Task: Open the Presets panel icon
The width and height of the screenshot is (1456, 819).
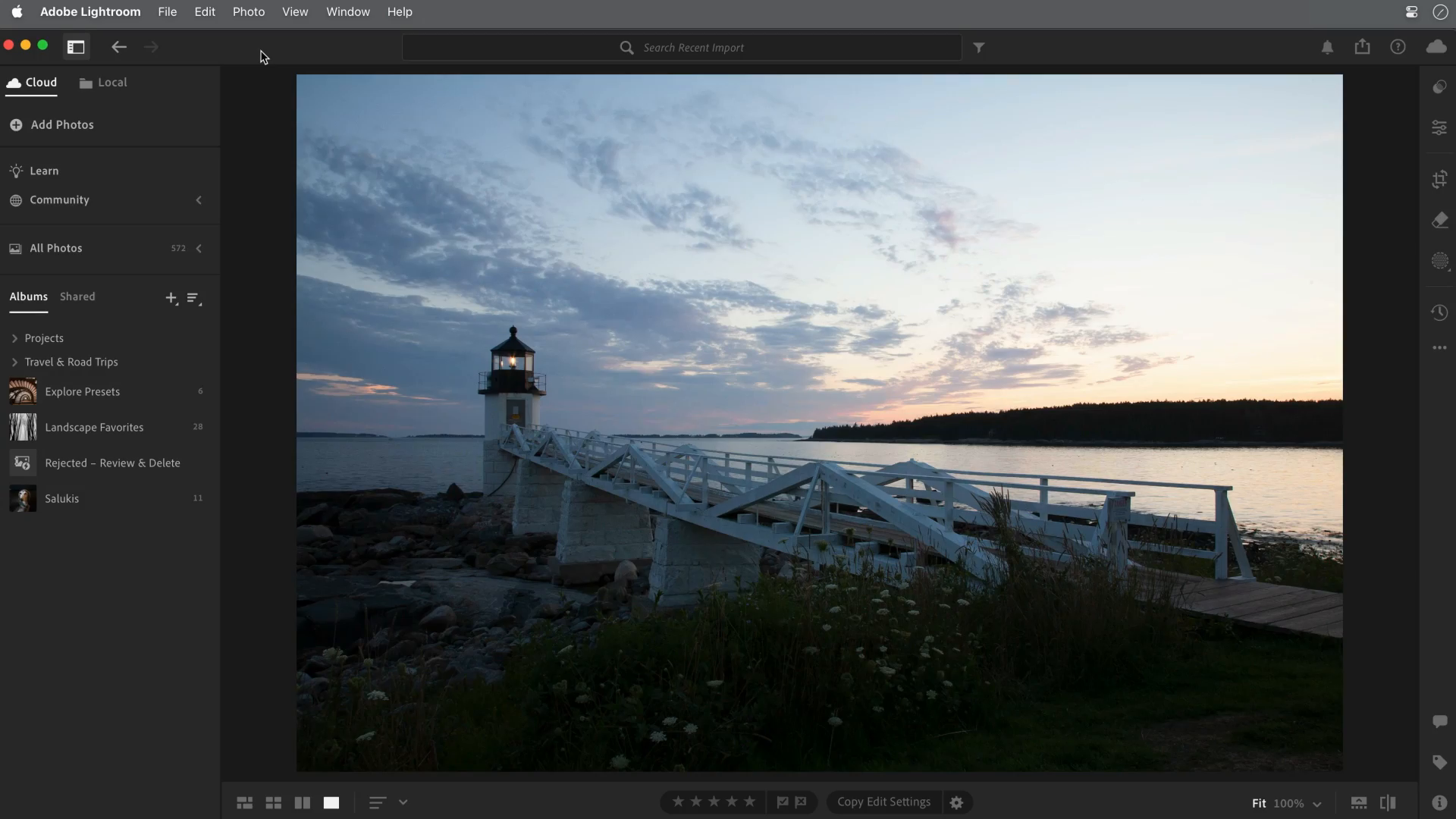Action: click(1439, 87)
